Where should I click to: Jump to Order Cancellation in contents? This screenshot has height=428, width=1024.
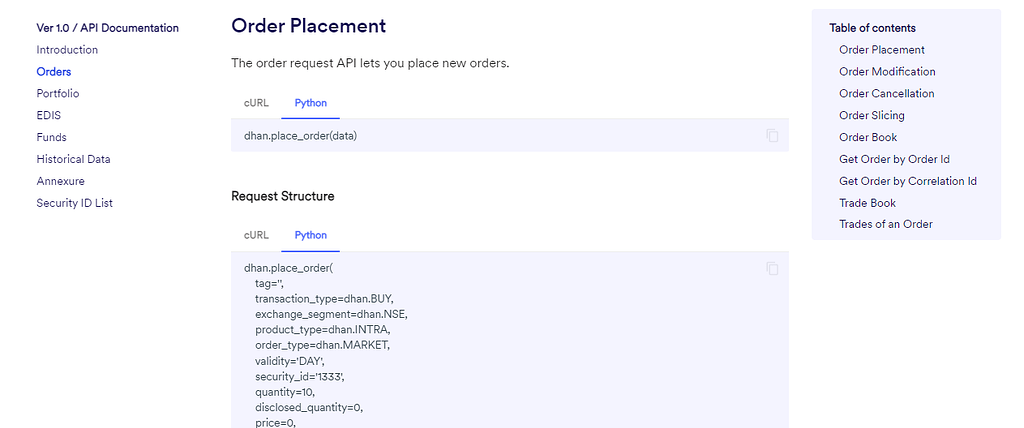(886, 94)
